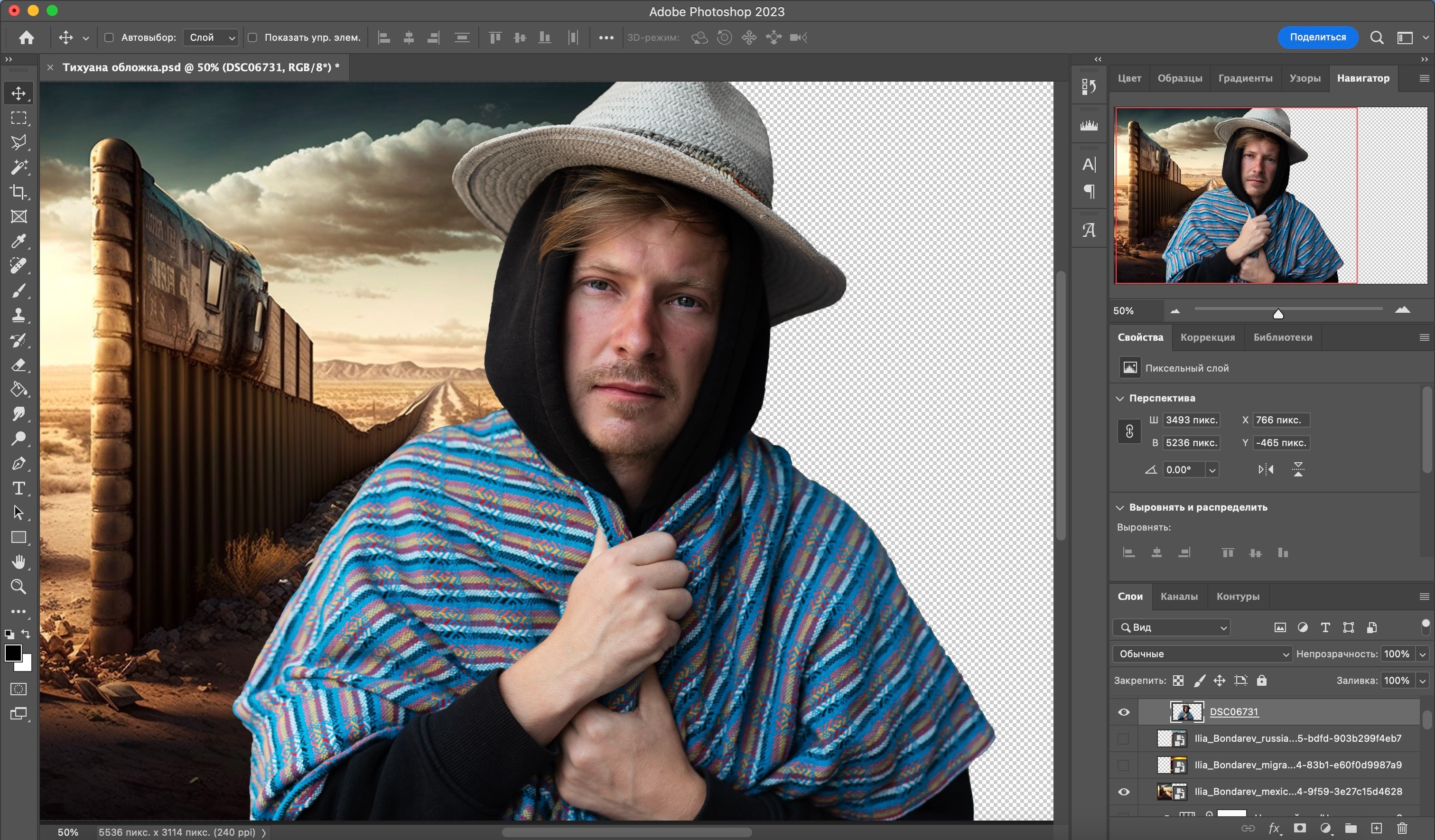This screenshot has height=840, width=1435.
Task: Add a layer mask
Action: [1299, 828]
